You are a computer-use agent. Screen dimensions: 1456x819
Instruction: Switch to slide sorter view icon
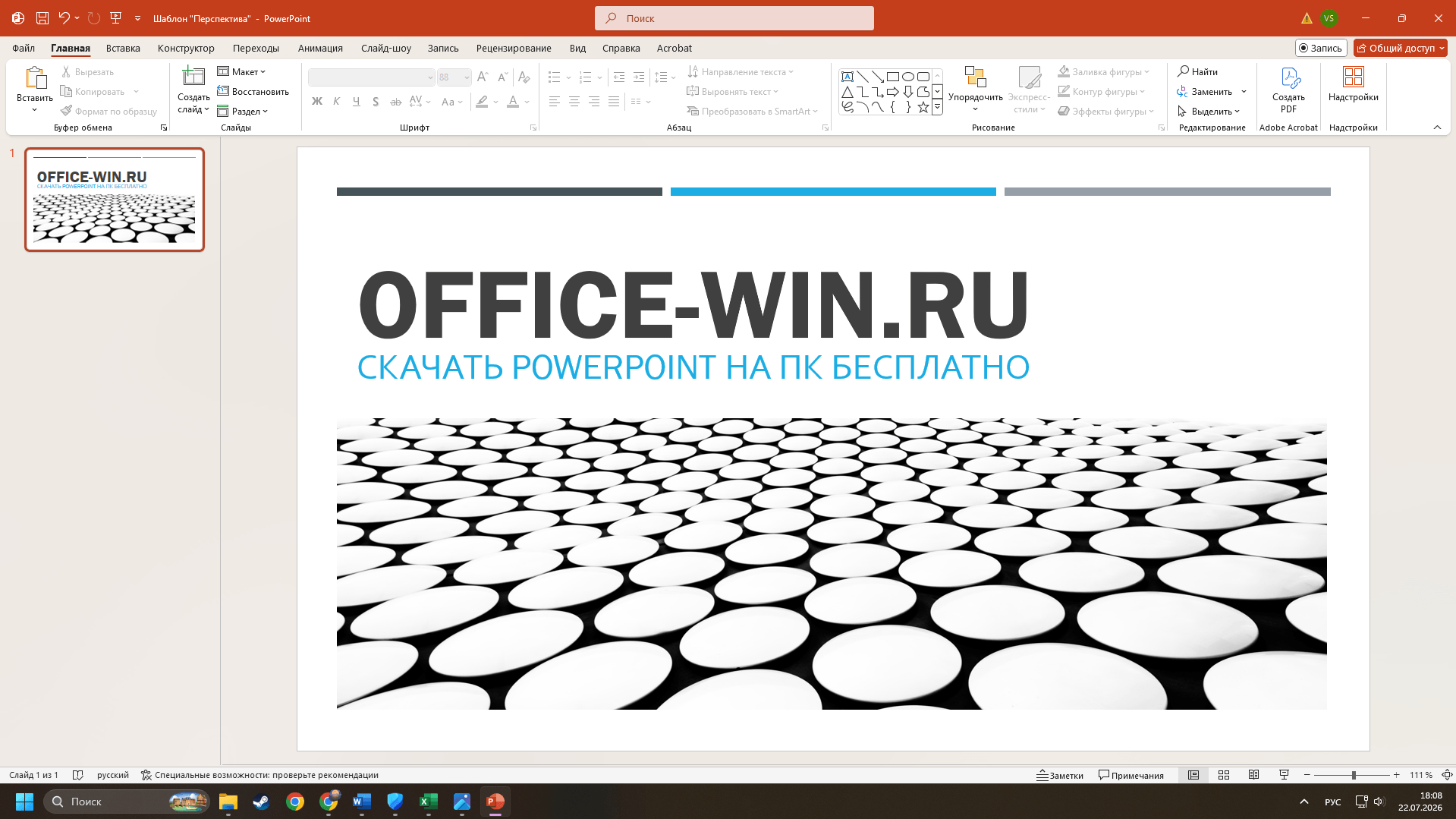pyautogui.click(x=1224, y=775)
